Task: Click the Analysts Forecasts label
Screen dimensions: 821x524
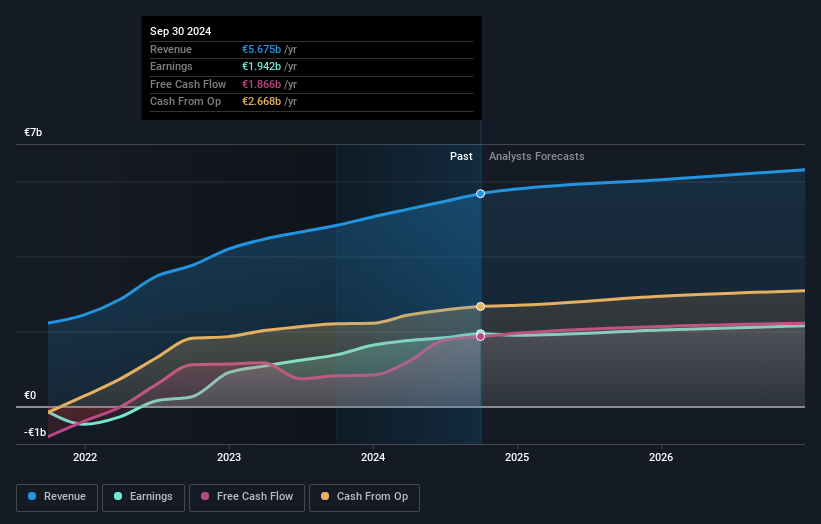Action: click(537, 156)
